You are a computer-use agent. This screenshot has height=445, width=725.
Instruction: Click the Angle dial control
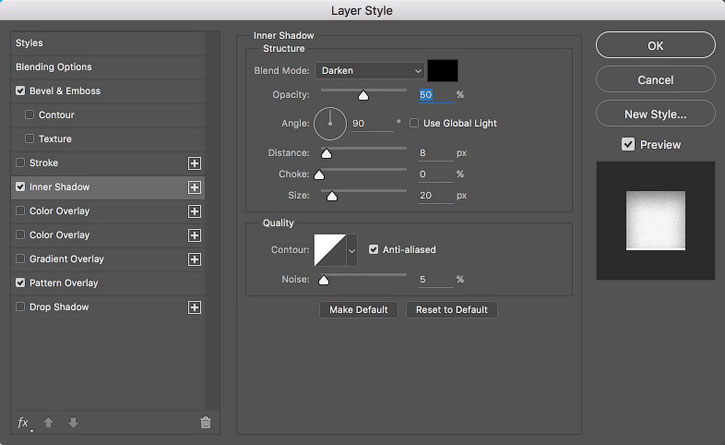pos(329,123)
